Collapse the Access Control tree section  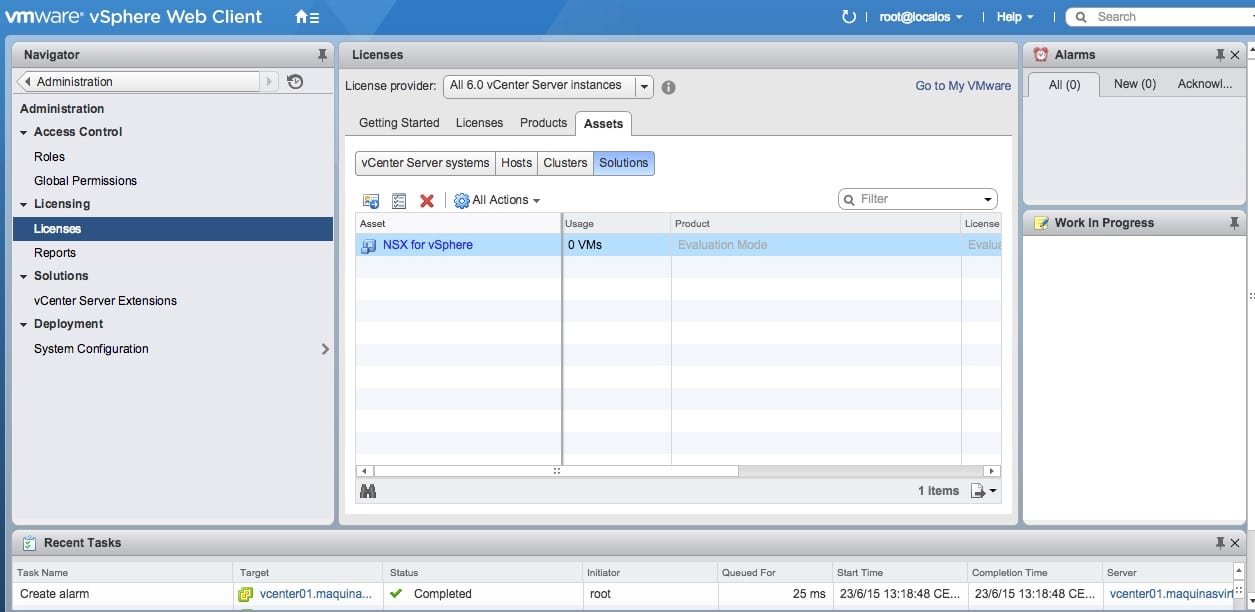click(25, 132)
